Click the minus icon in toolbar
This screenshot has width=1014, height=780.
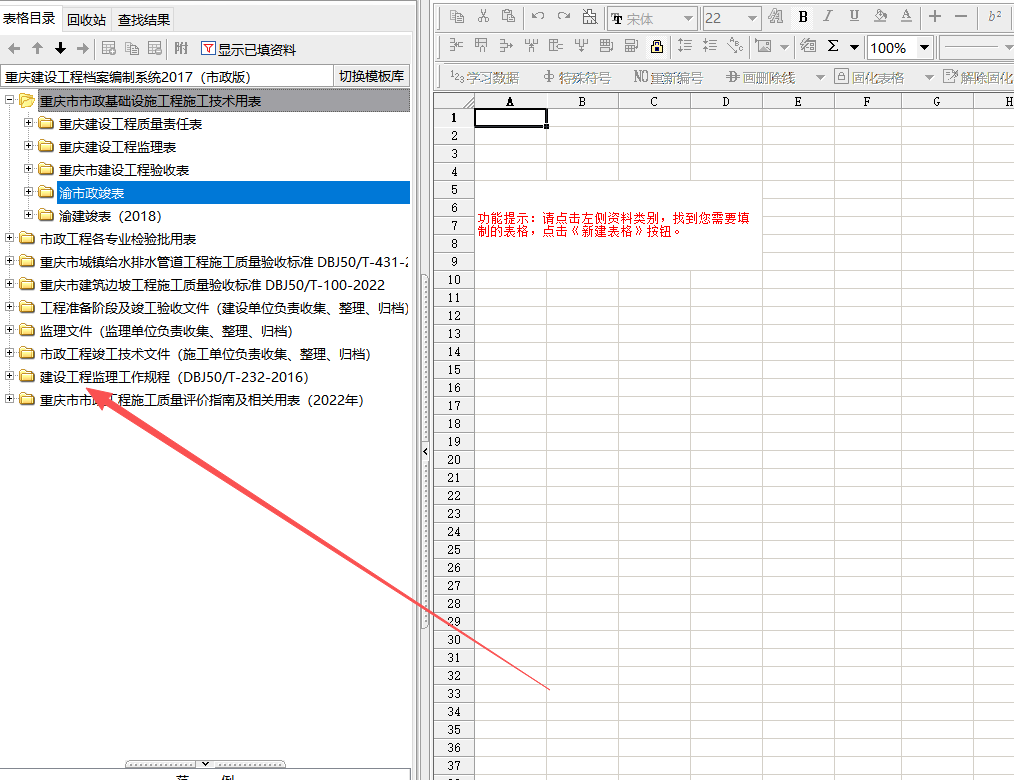961,17
